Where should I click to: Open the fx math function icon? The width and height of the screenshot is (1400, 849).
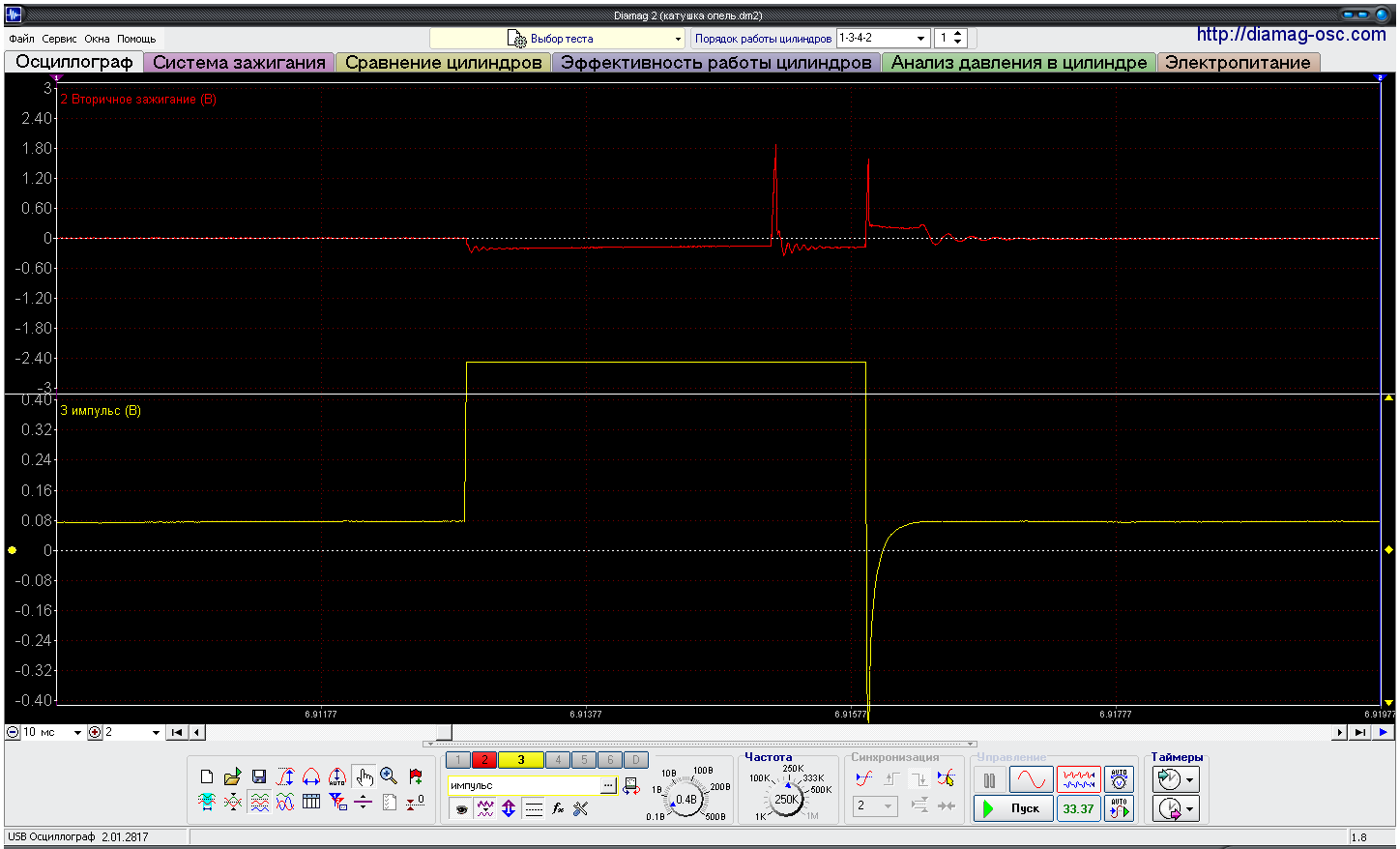click(558, 809)
